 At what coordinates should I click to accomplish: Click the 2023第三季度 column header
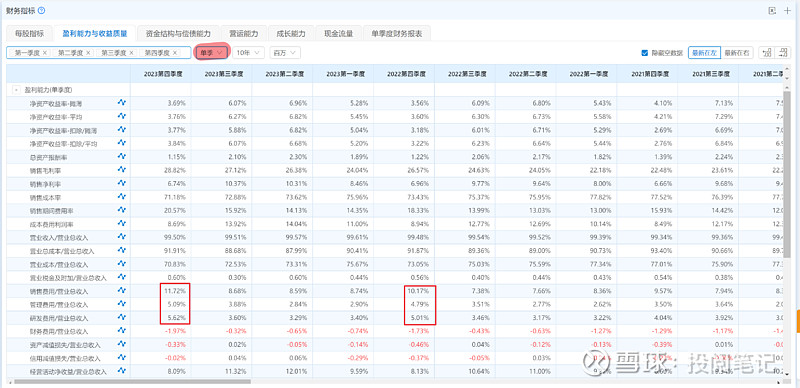221,74
